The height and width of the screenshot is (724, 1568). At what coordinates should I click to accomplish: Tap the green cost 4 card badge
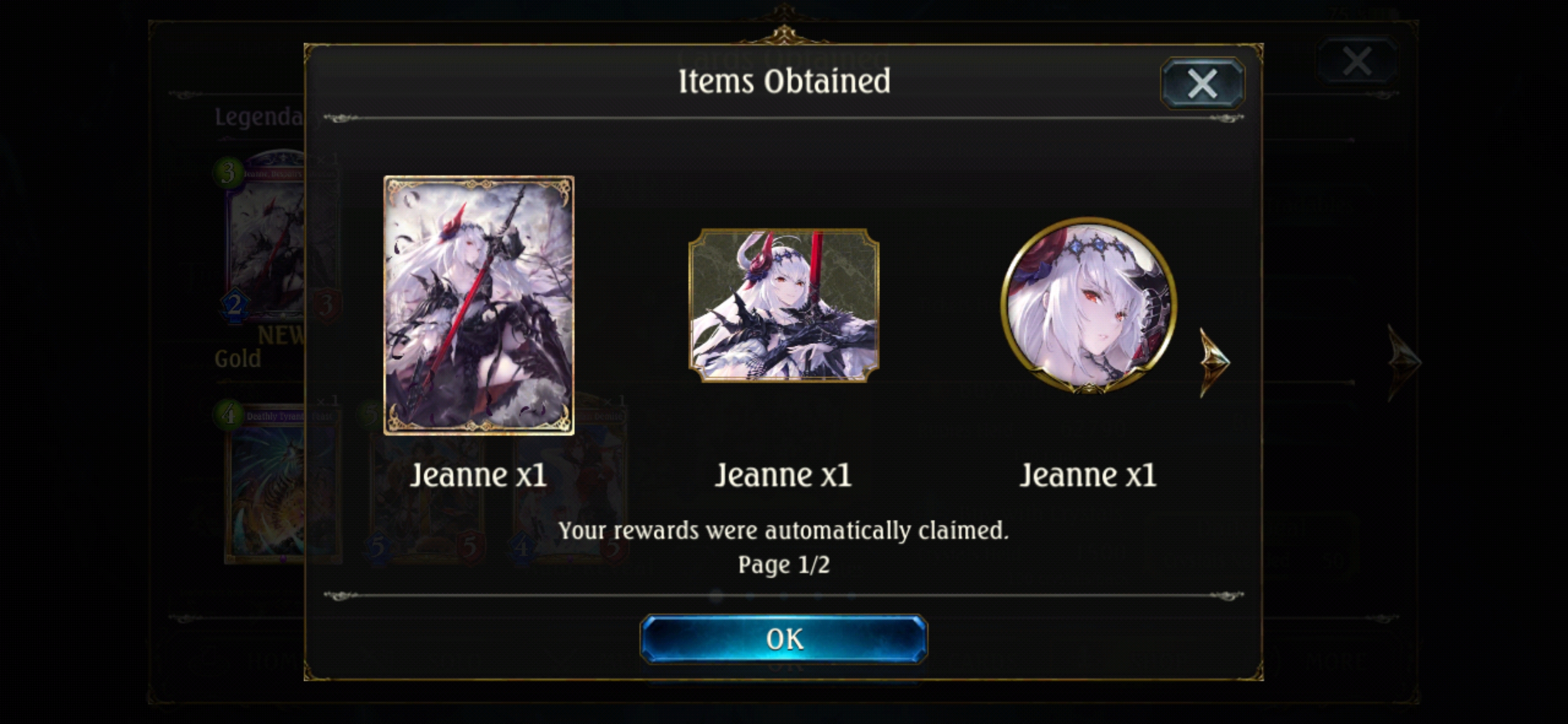coord(229,415)
